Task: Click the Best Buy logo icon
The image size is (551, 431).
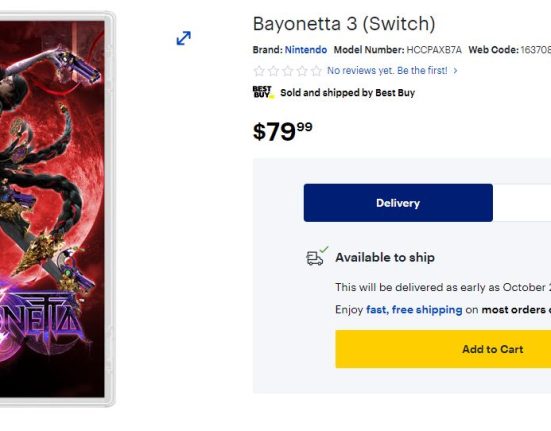Action: 263,92
